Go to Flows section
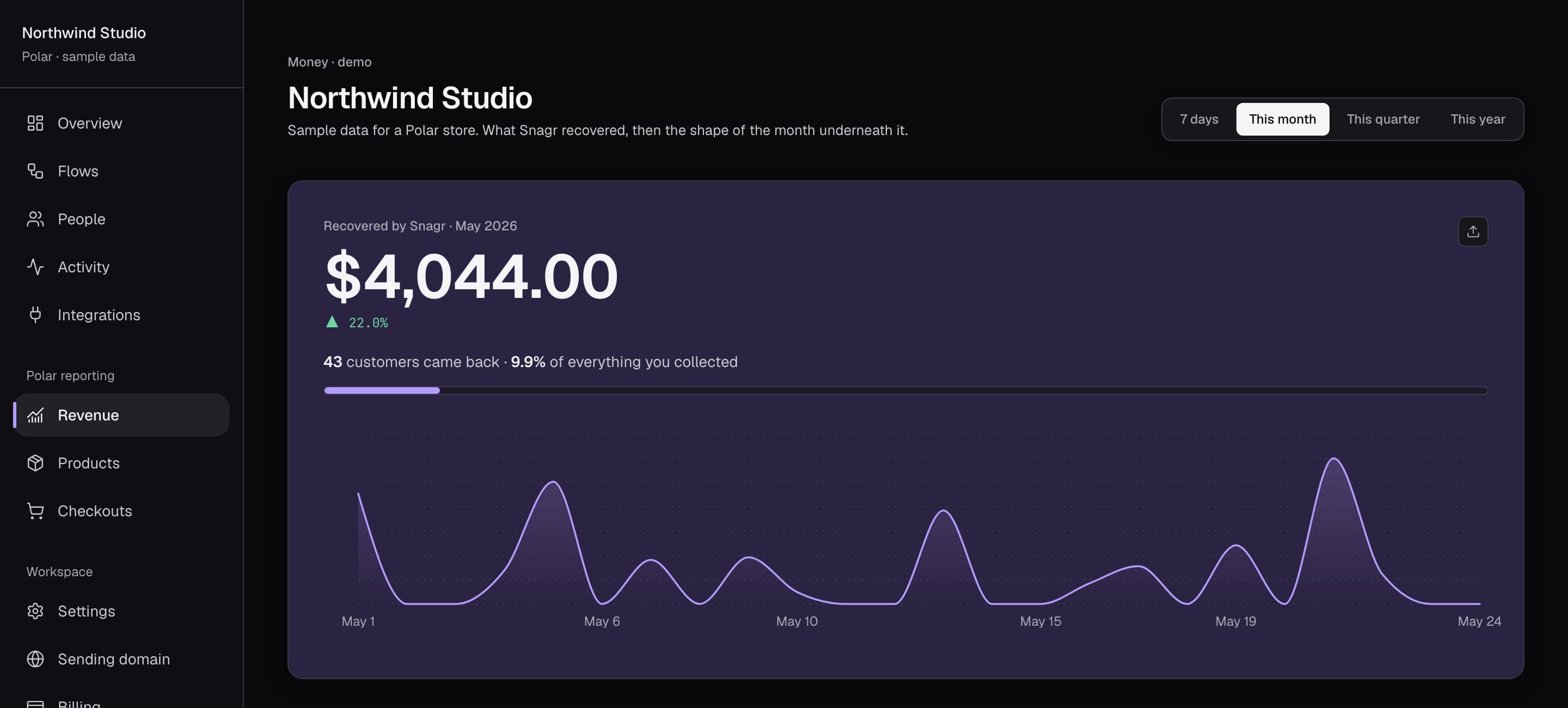Viewport: 1568px width, 708px height. (122, 171)
